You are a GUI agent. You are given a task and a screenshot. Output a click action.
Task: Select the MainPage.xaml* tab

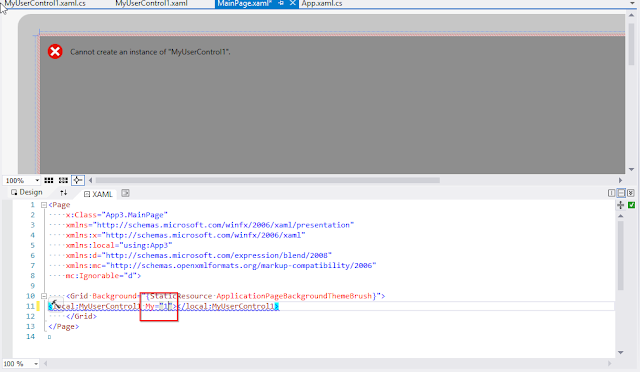[x=244, y=3]
